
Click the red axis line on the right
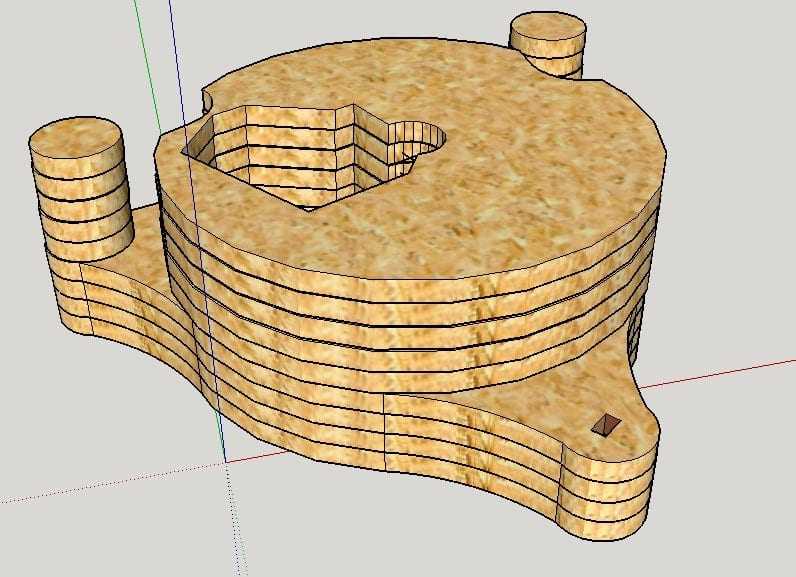[718, 374]
